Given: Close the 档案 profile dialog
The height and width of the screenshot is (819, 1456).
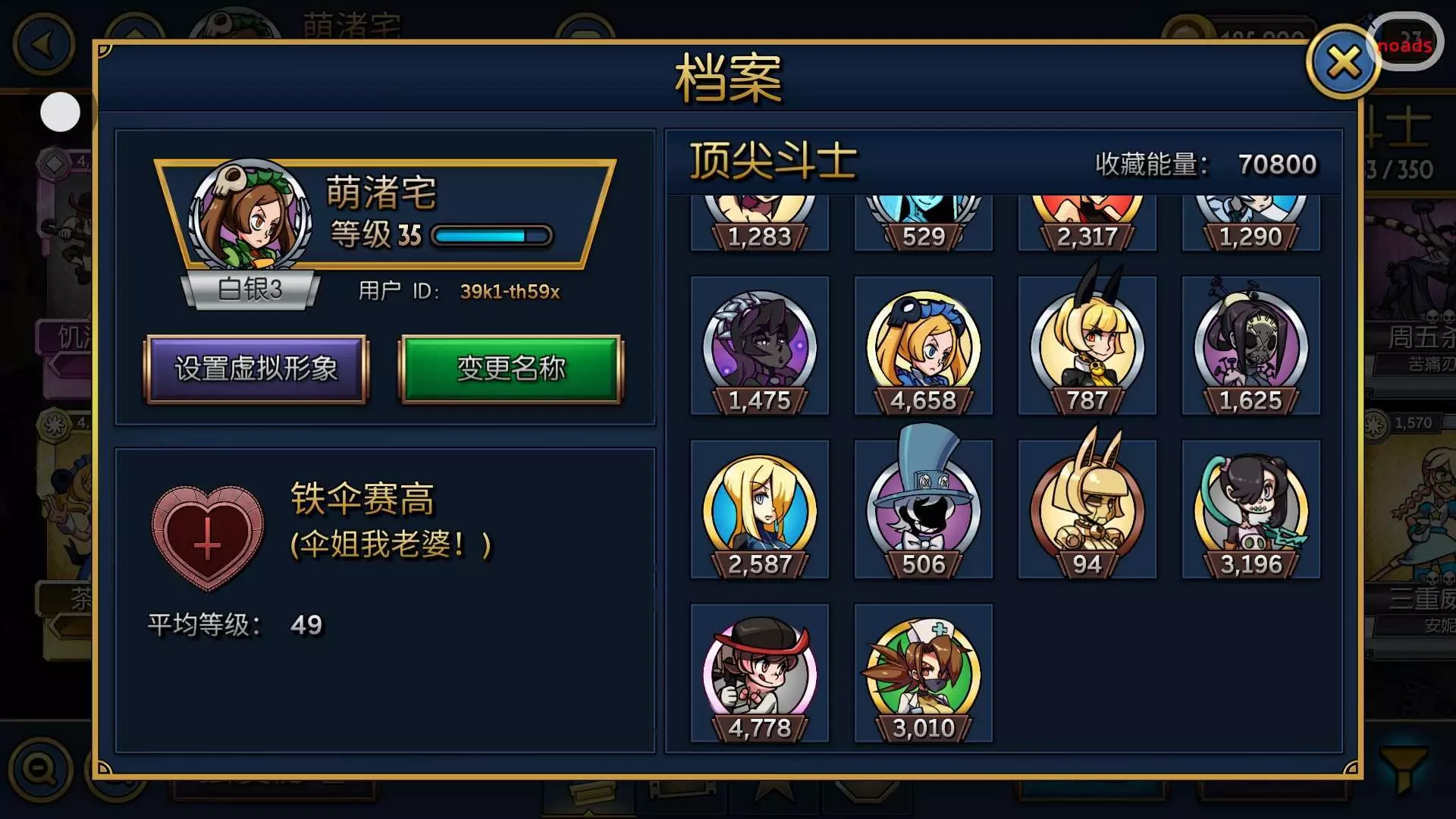Looking at the screenshot, I should click(x=1344, y=61).
